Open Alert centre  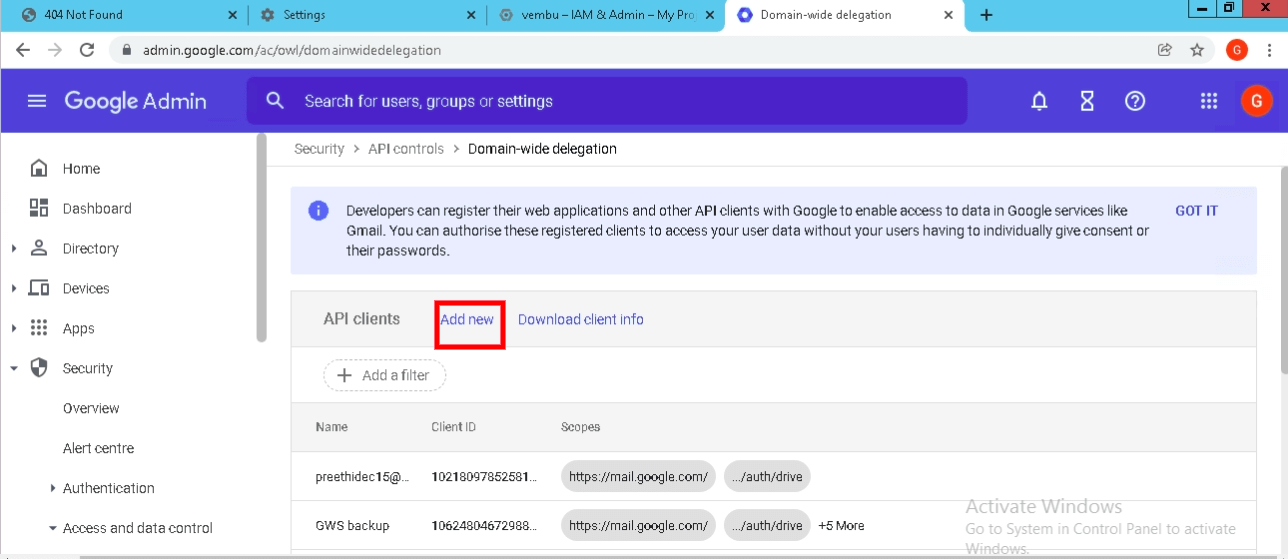98,448
